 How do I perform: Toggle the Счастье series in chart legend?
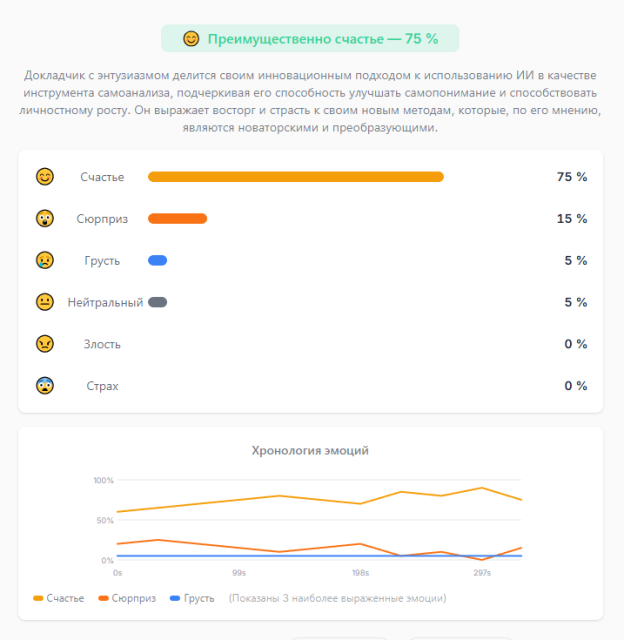pyautogui.click(x=58, y=598)
